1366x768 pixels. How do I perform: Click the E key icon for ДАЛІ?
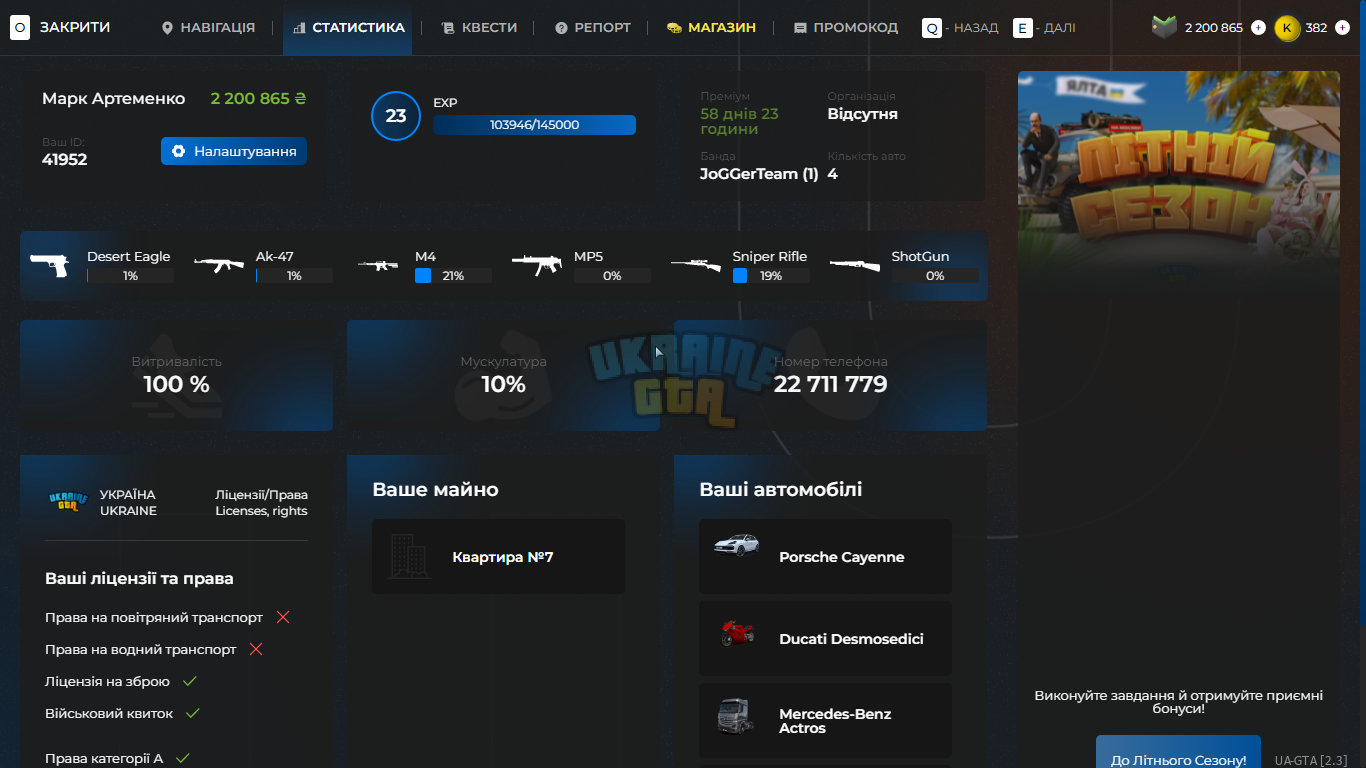point(1023,28)
